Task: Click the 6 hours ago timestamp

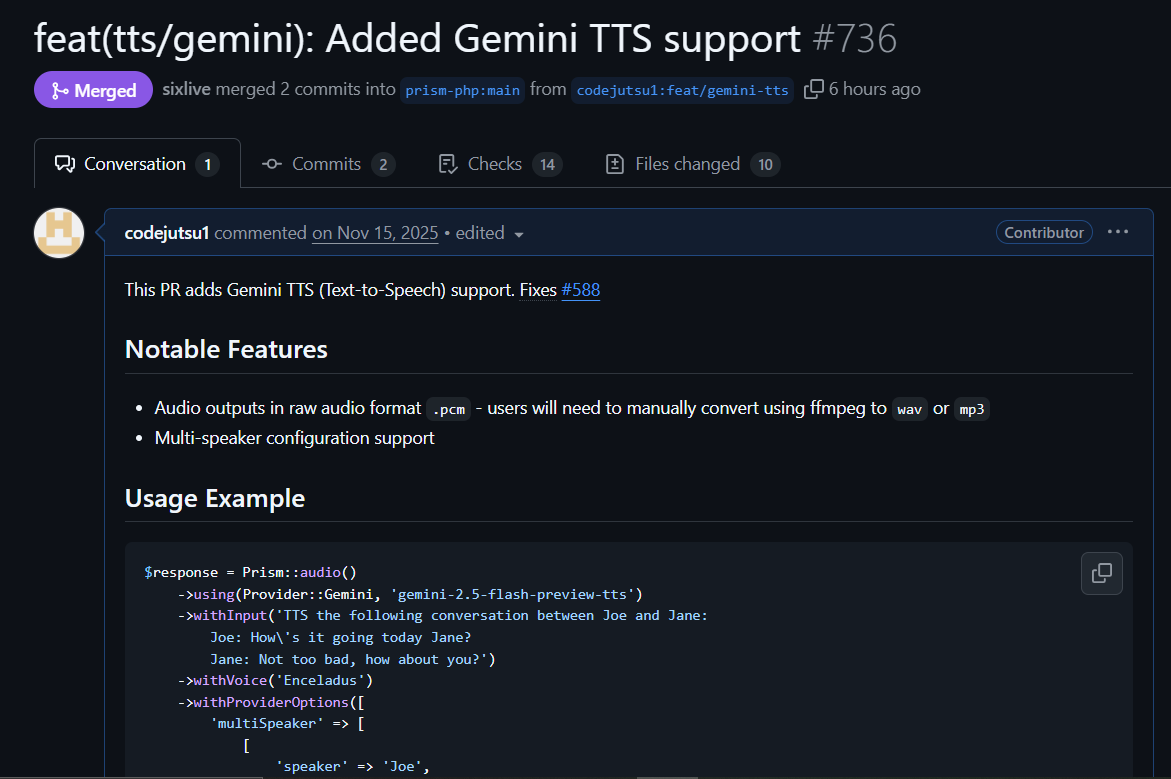Action: point(875,89)
